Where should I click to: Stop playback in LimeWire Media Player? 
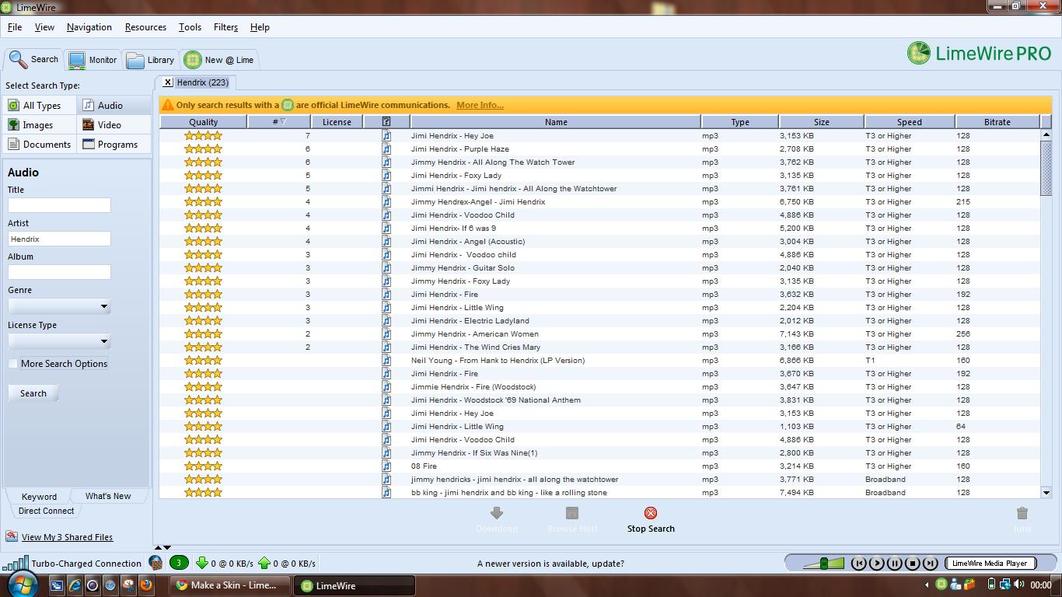(912, 563)
